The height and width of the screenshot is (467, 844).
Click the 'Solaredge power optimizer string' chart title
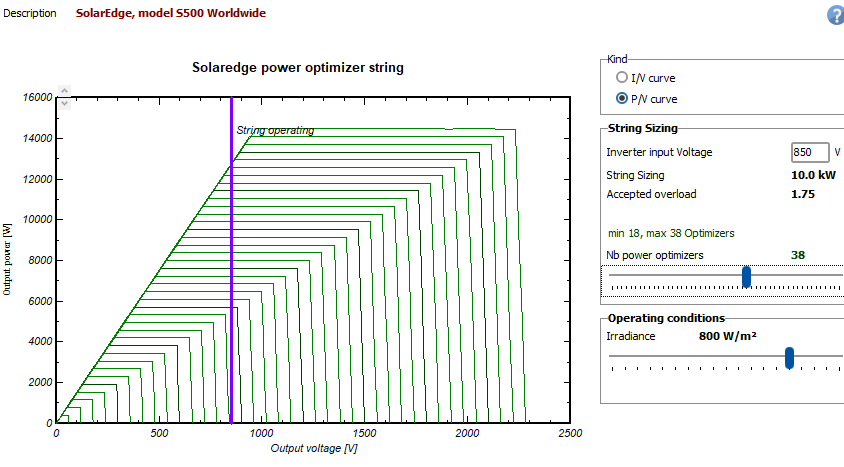(x=297, y=69)
